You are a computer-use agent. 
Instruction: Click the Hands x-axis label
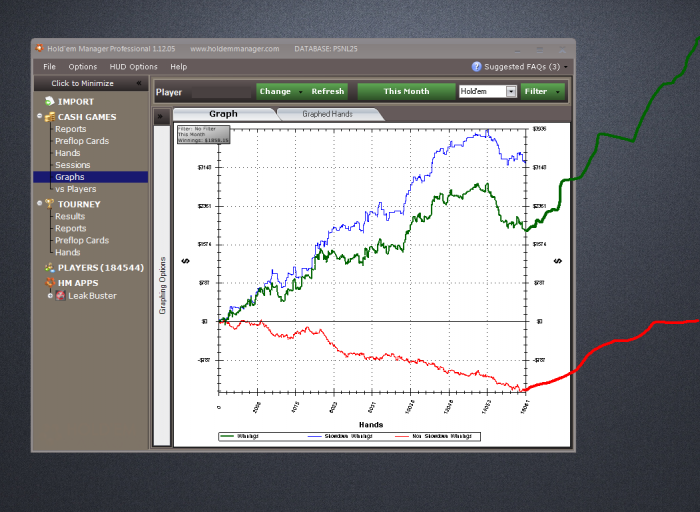[x=371, y=425]
